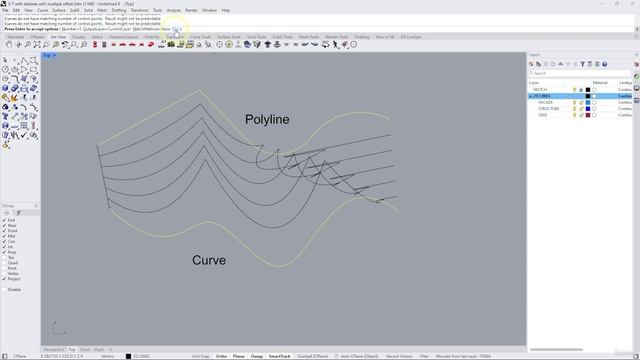Hide the STRUCTURE layer via bulb
This screenshot has width=640, height=360.
pyautogui.click(x=574, y=109)
